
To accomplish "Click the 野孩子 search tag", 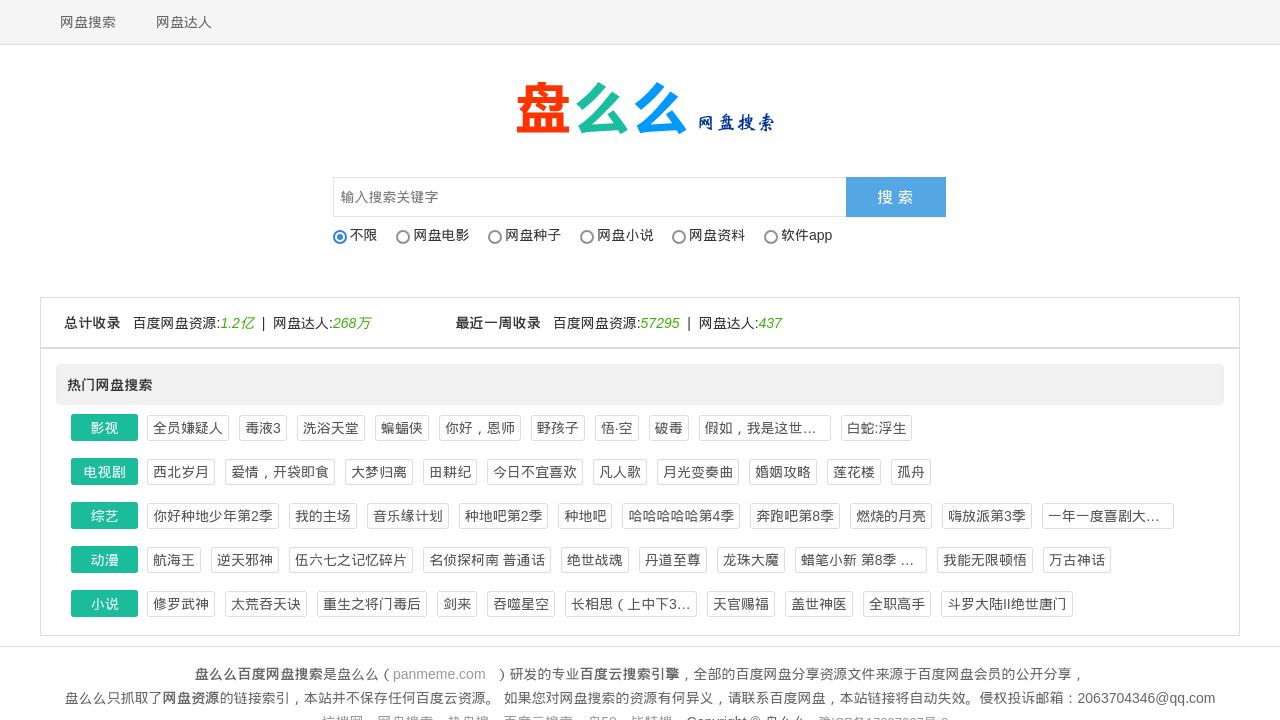I will (558, 428).
